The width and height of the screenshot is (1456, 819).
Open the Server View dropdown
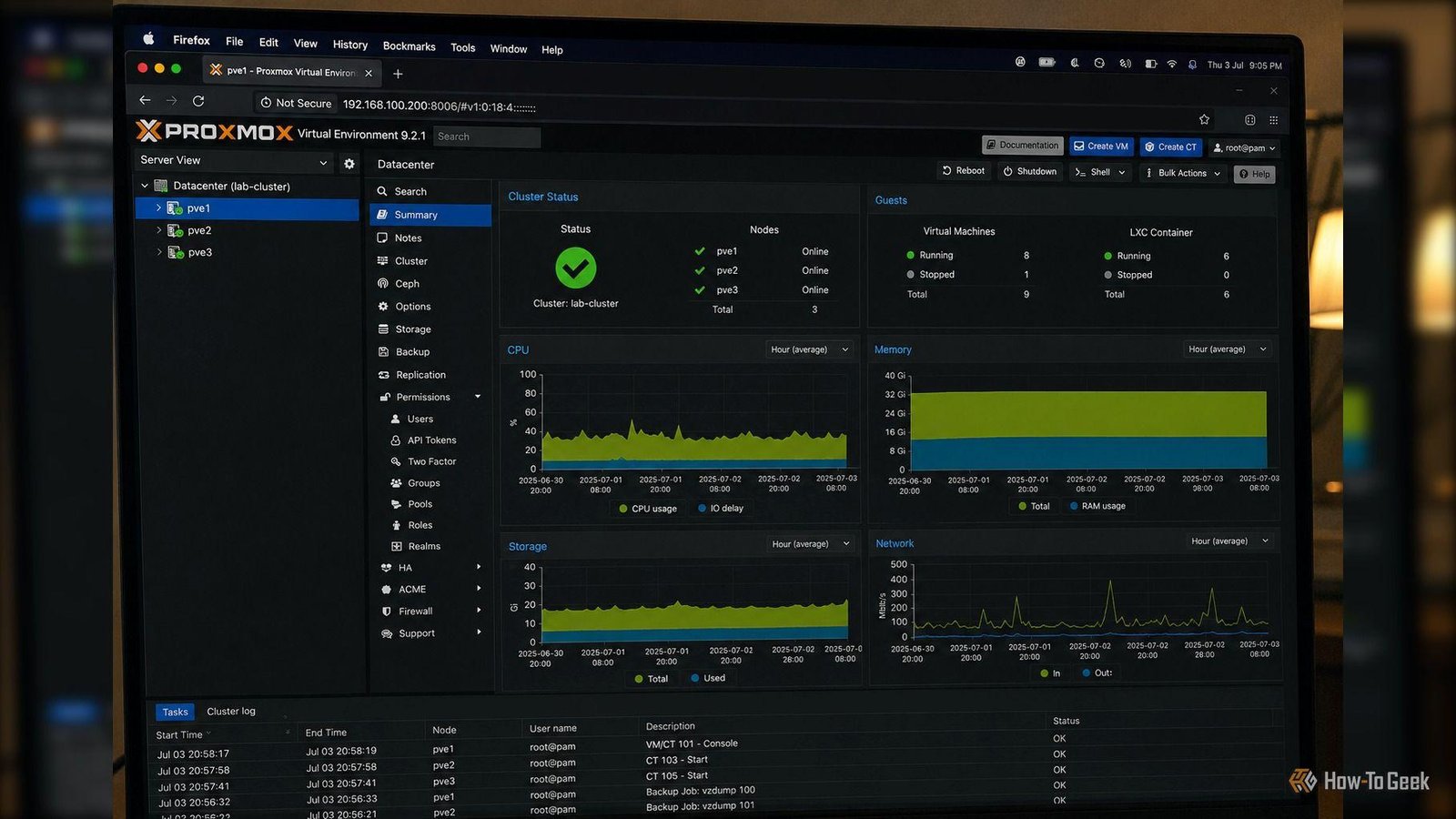tap(234, 161)
